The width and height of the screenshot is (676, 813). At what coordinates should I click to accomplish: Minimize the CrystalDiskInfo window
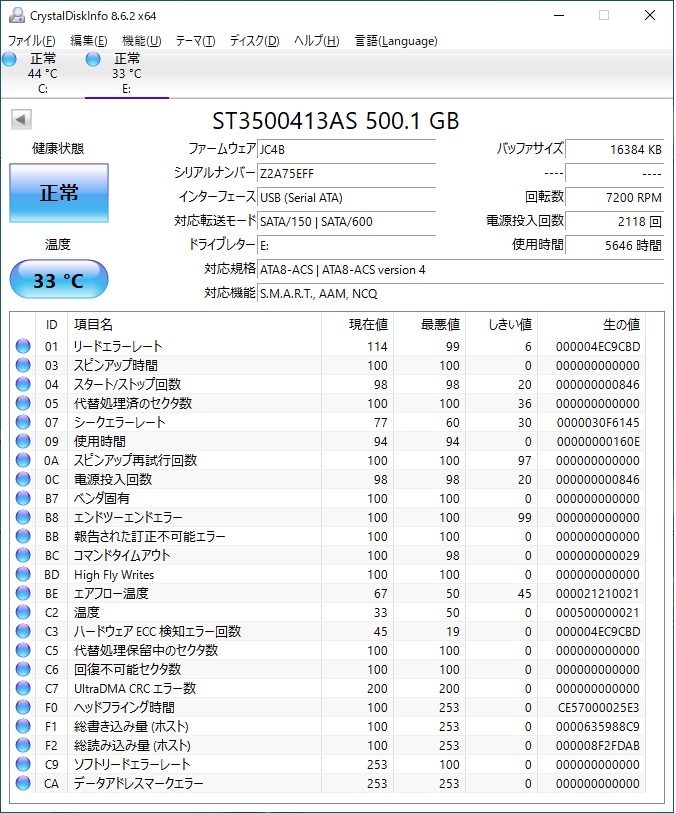559,15
